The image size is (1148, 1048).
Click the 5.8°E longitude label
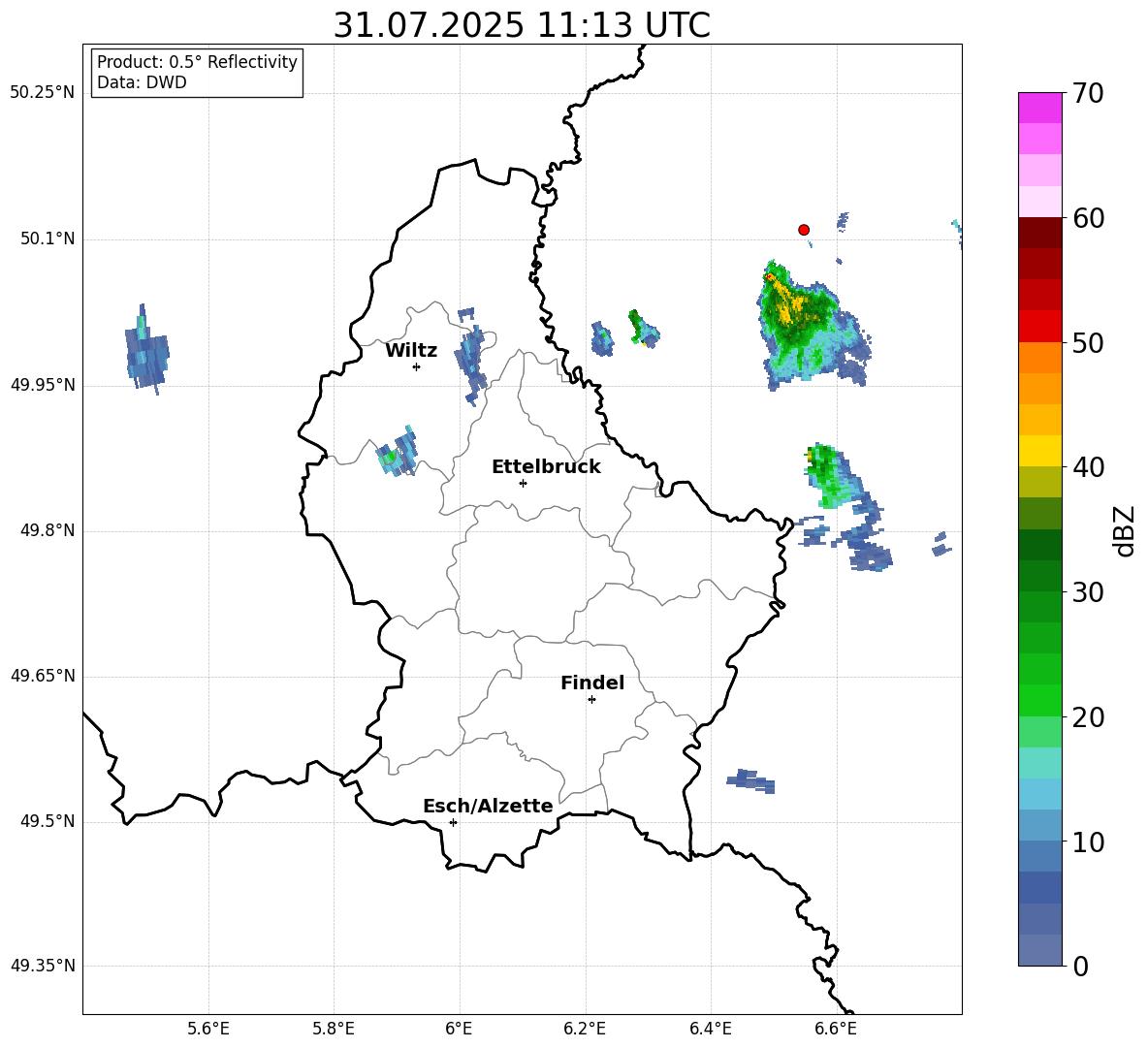(x=334, y=1029)
